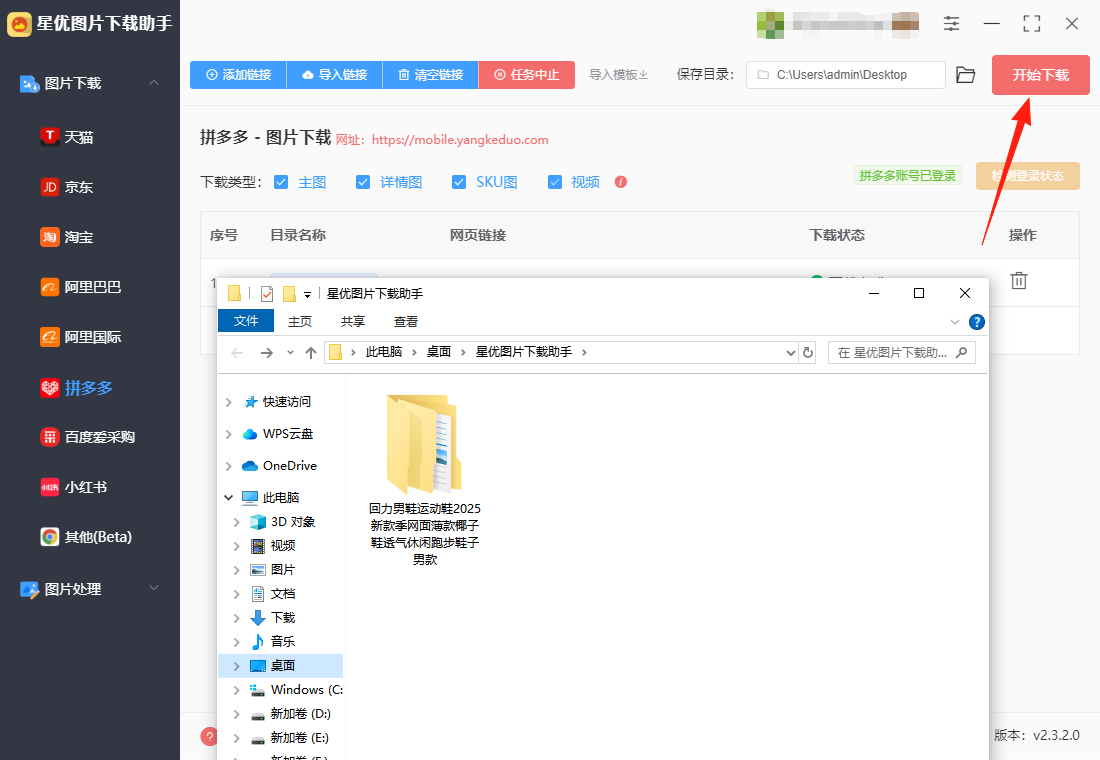Delete the first task row with trash icon
1100x760 pixels.
(1019, 281)
